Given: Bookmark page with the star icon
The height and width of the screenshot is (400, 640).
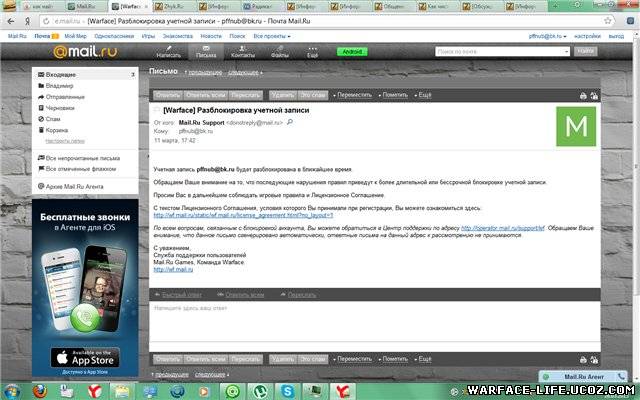Looking at the screenshot, I should point(608,21).
